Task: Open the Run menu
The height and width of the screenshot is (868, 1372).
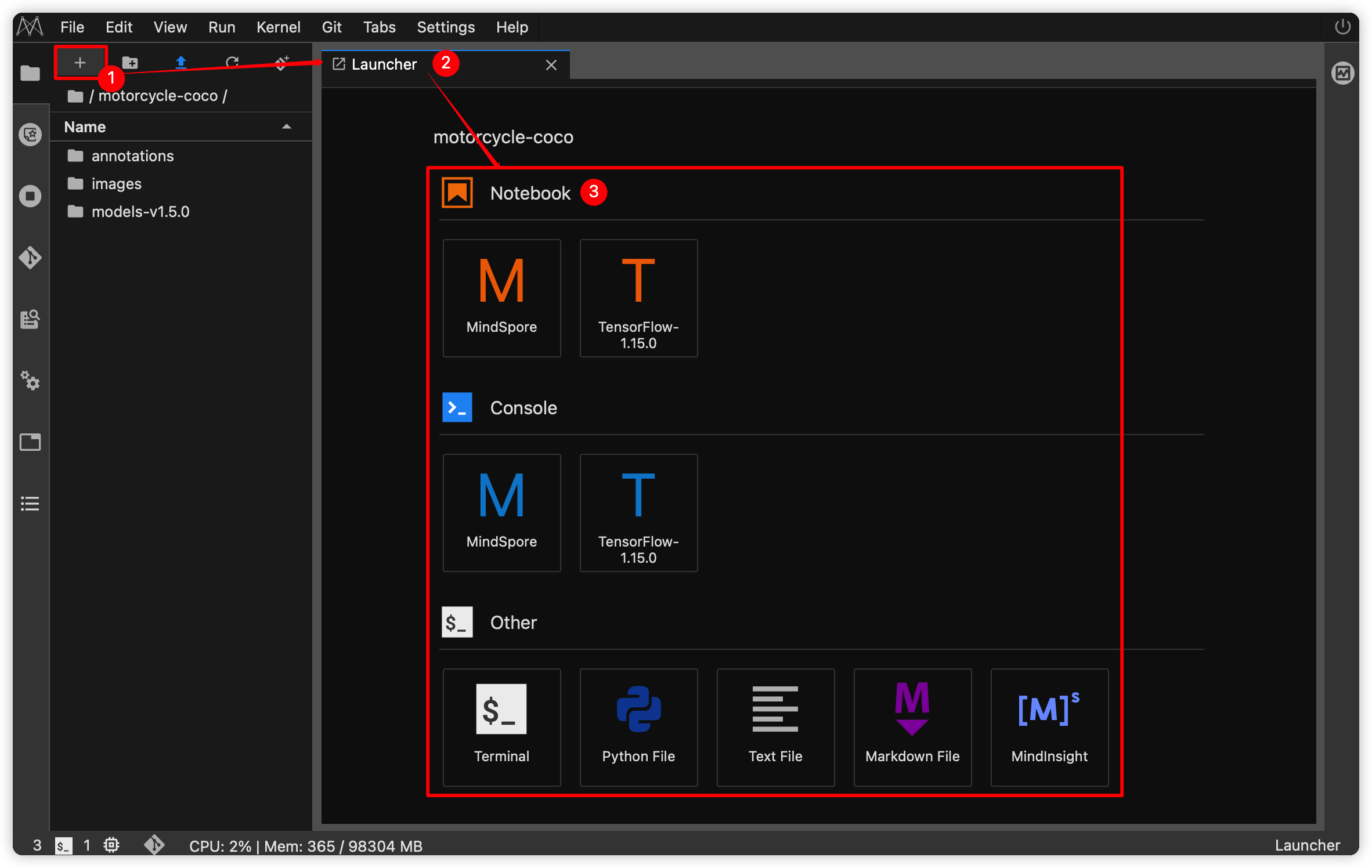Action: point(222,27)
